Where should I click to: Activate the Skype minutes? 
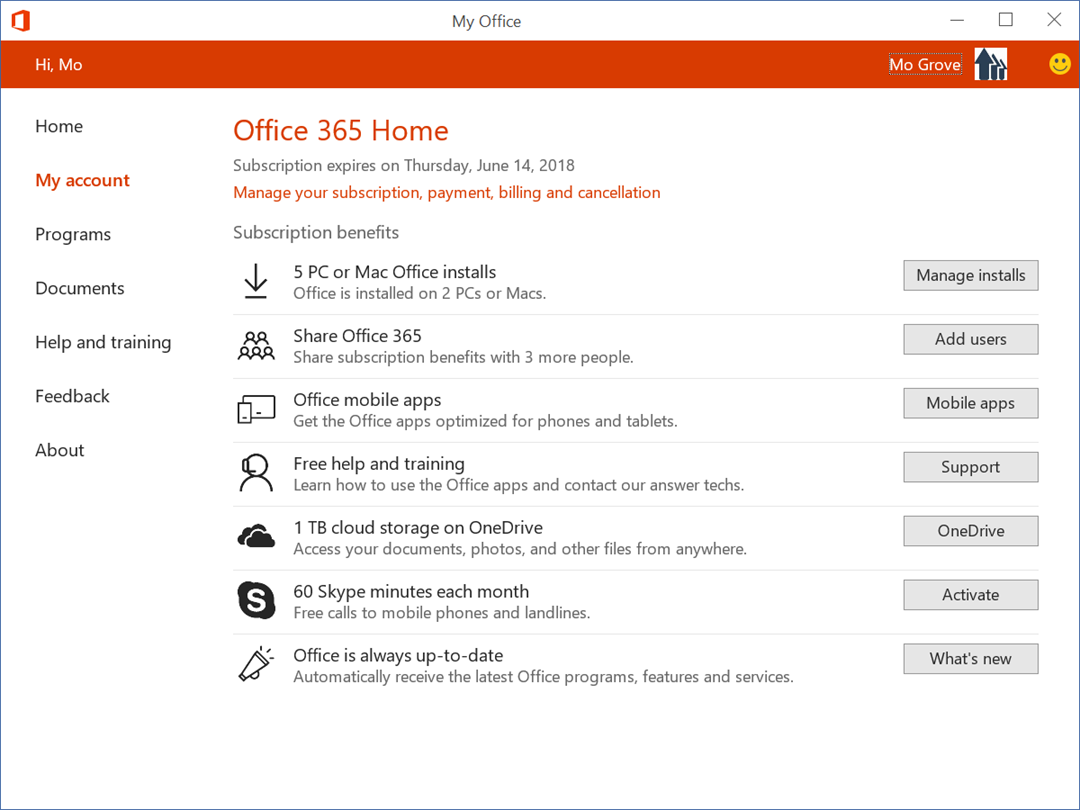pos(970,594)
